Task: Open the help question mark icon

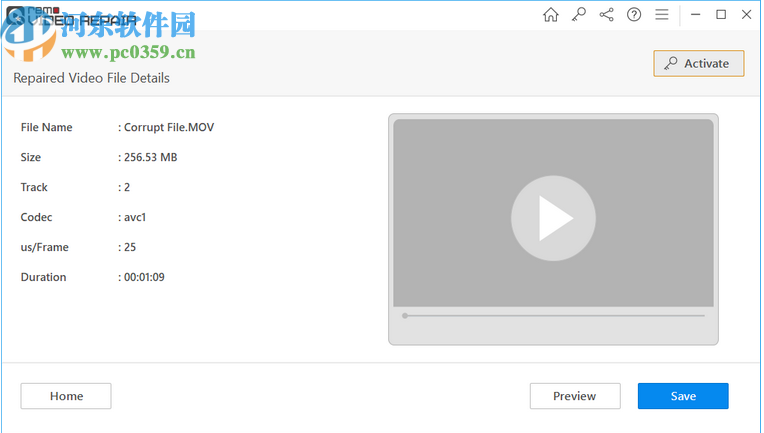Action: pos(634,15)
